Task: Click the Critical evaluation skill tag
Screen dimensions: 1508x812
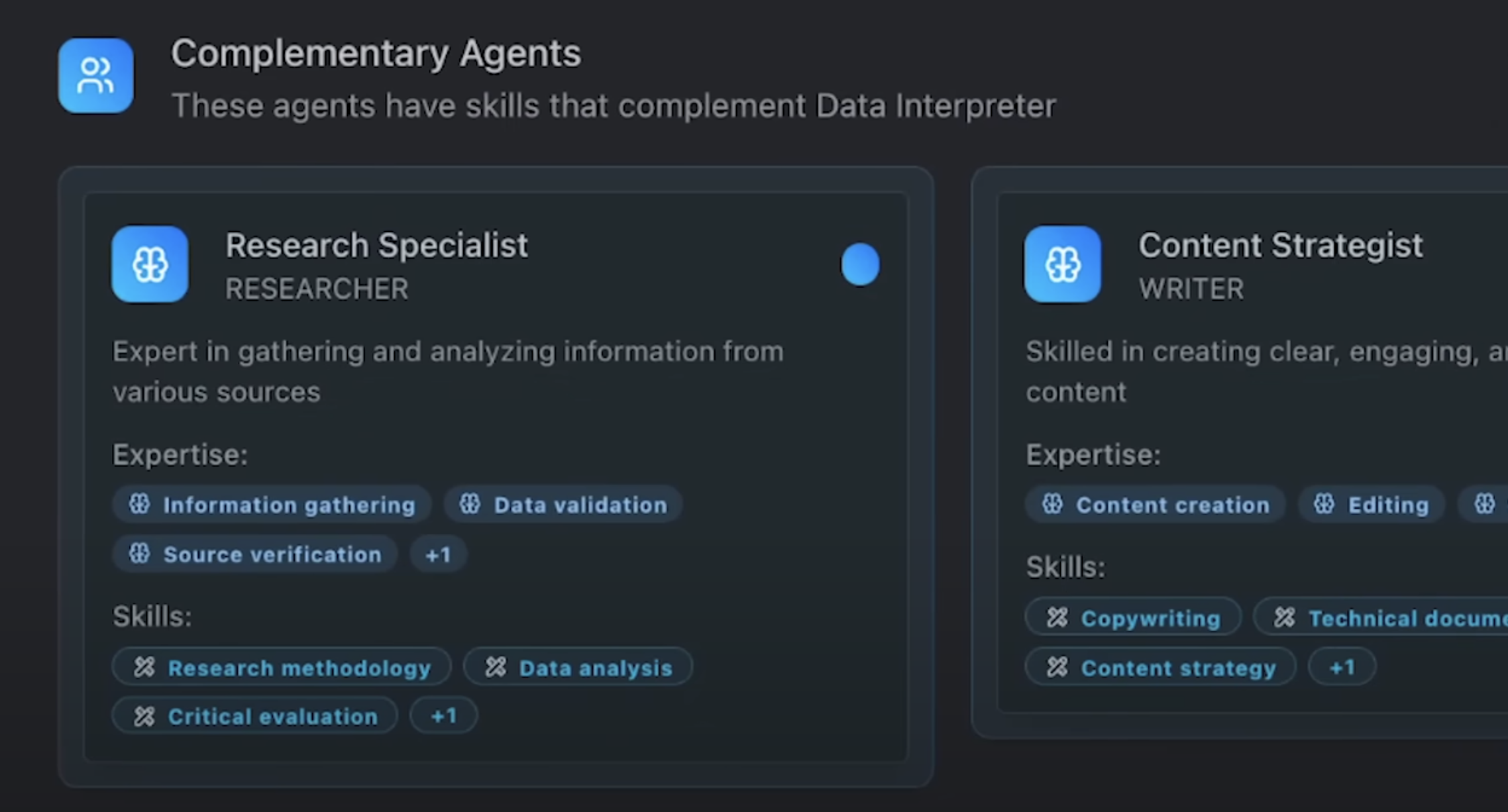Action: click(255, 716)
